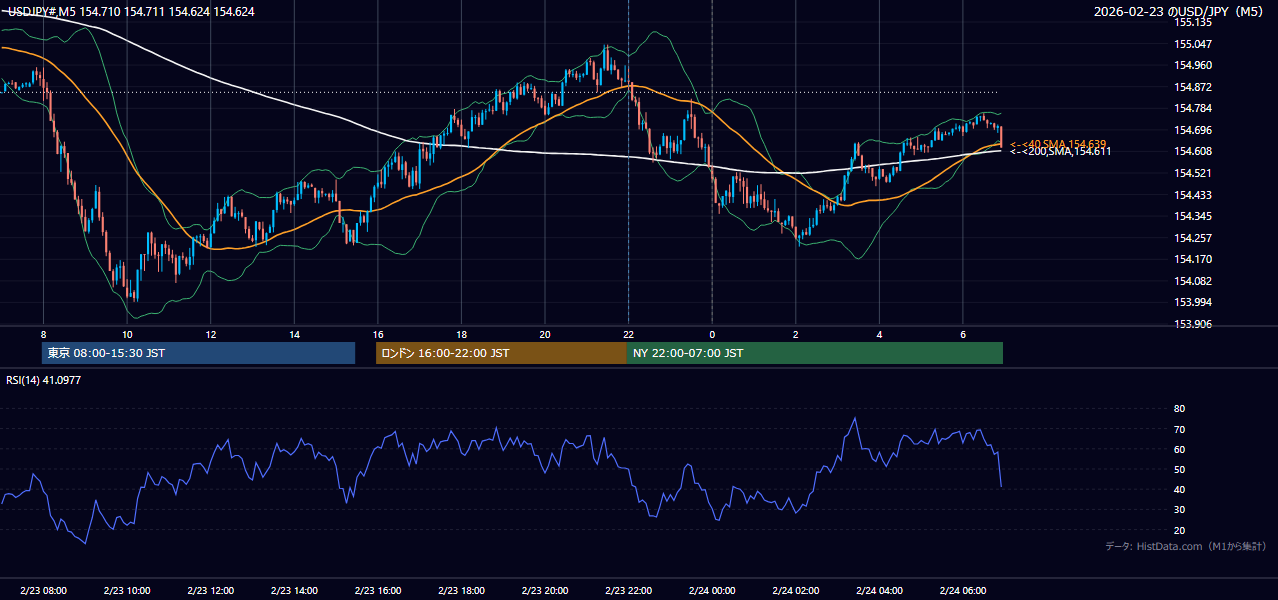Click the RSI axis level 20 label
Viewport: 1278px width, 600px height.
(1180, 530)
